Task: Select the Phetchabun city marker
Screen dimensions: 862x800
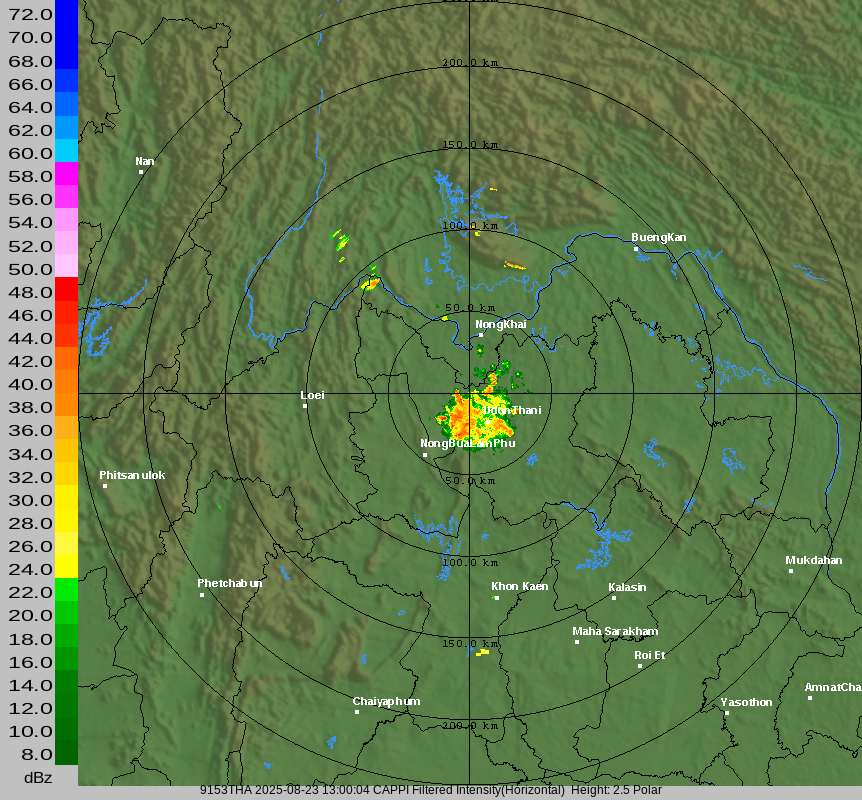Action: point(202,595)
